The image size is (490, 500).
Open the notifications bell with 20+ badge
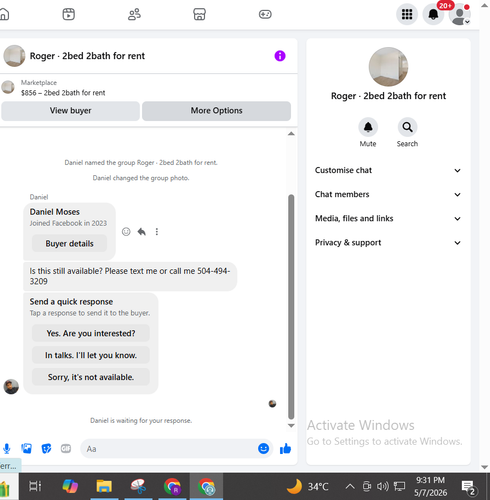(433, 14)
